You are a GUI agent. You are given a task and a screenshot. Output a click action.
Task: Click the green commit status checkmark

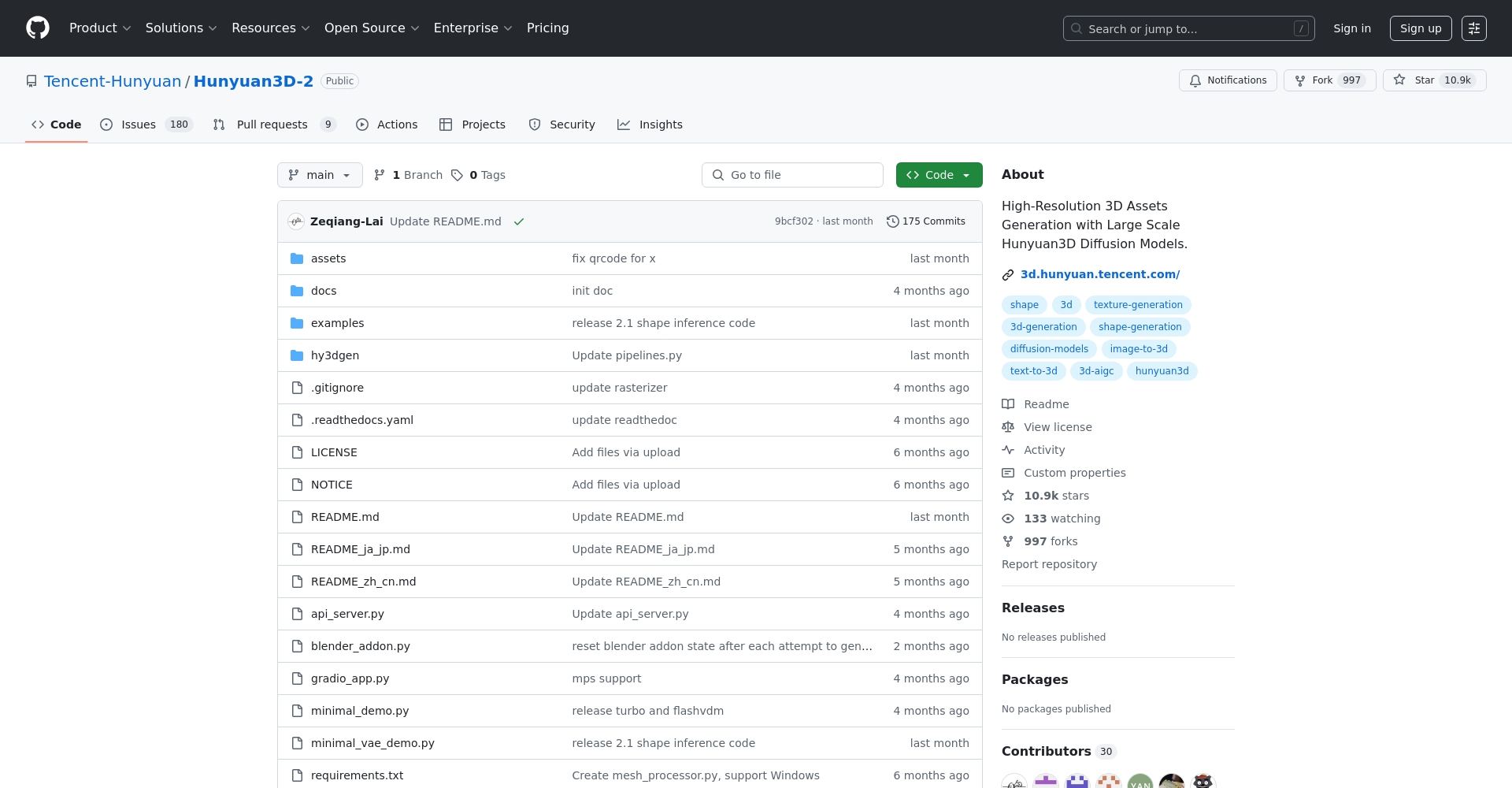[519, 221]
